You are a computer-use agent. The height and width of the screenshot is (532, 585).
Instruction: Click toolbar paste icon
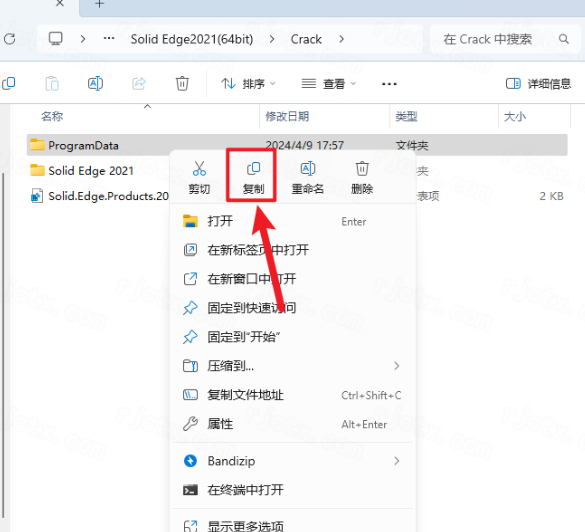click(x=52, y=83)
